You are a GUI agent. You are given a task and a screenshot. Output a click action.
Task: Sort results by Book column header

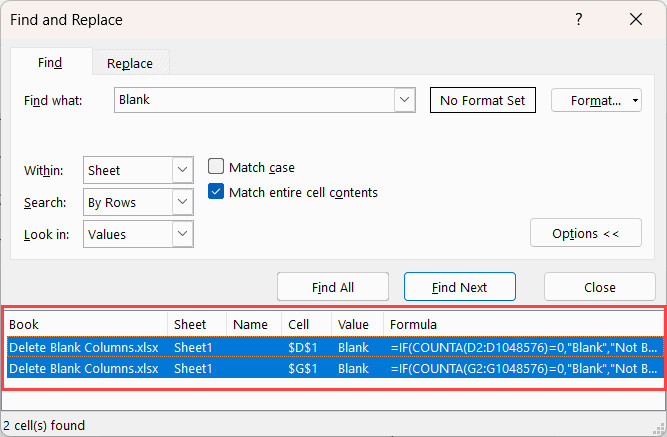[85, 324]
